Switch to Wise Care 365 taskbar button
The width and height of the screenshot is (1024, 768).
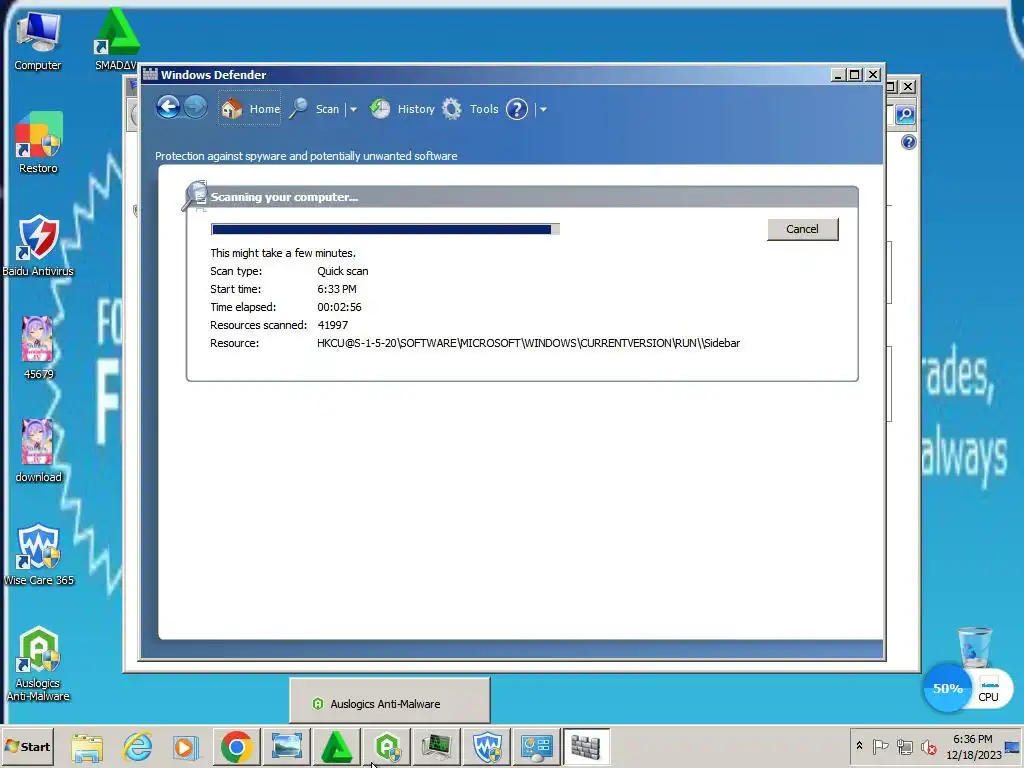pyautogui.click(x=487, y=746)
